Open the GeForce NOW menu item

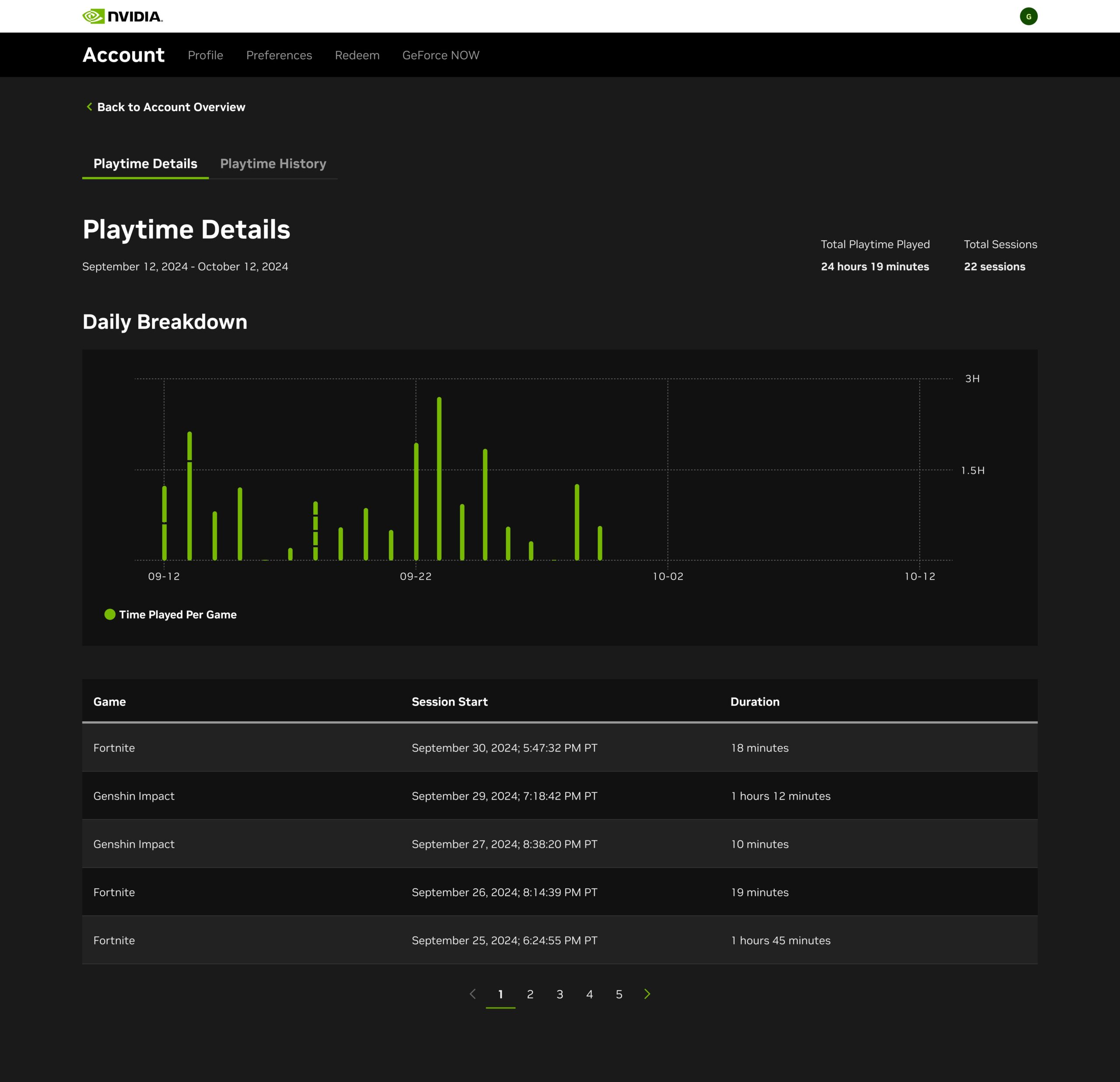click(x=440, y=55)
